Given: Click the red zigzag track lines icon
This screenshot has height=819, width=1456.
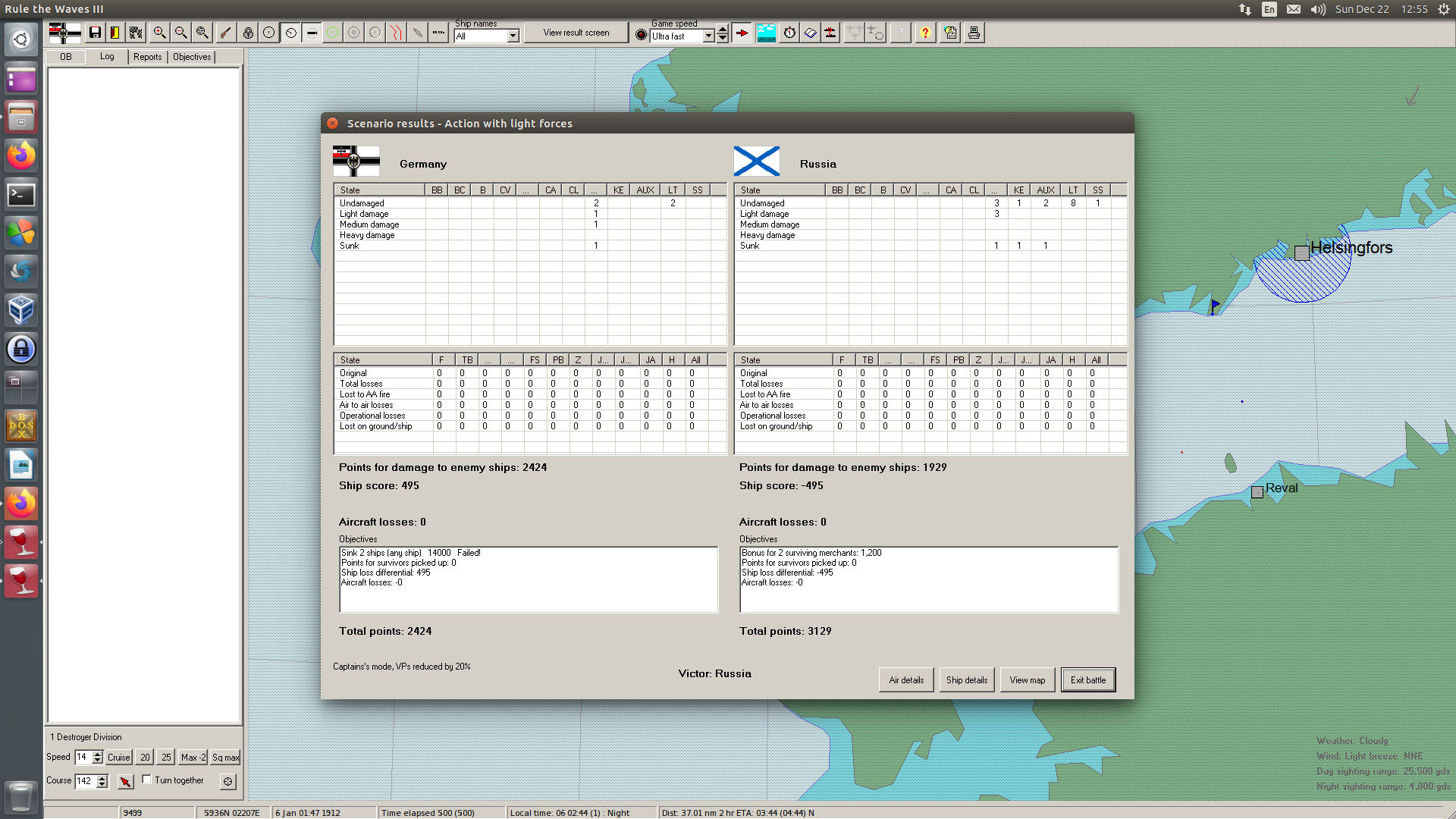Looking at the screenshot, I should coord(396,33).
